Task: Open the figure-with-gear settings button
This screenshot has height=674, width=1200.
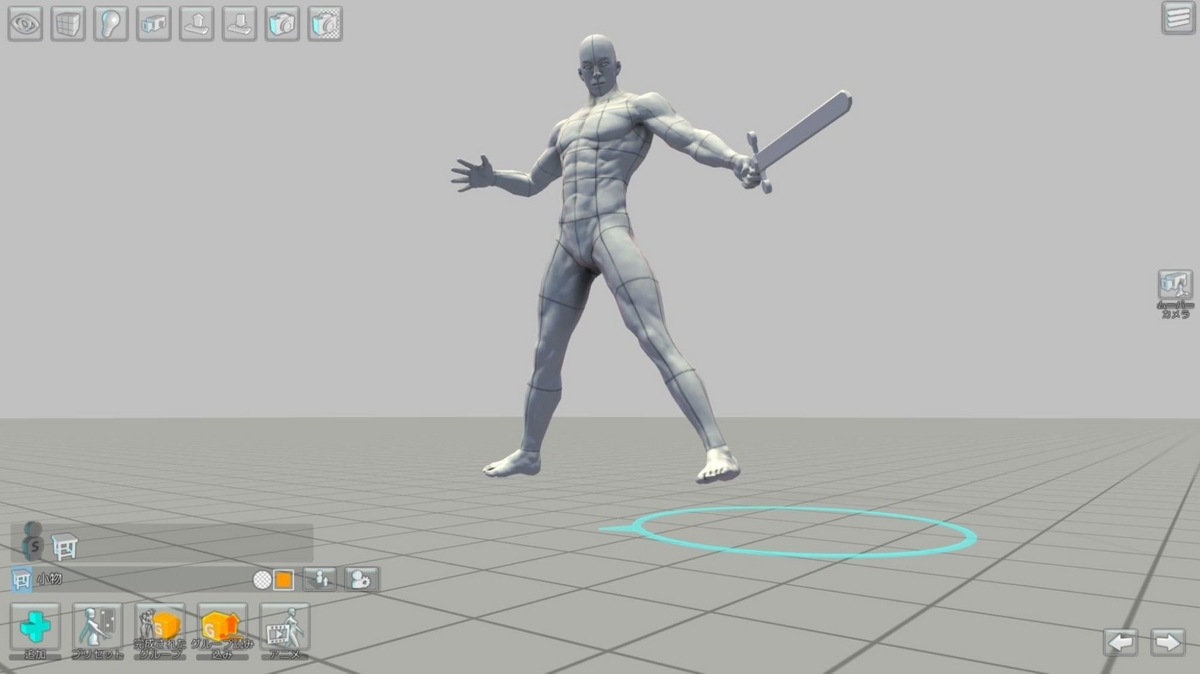Action: click(362, 579)
